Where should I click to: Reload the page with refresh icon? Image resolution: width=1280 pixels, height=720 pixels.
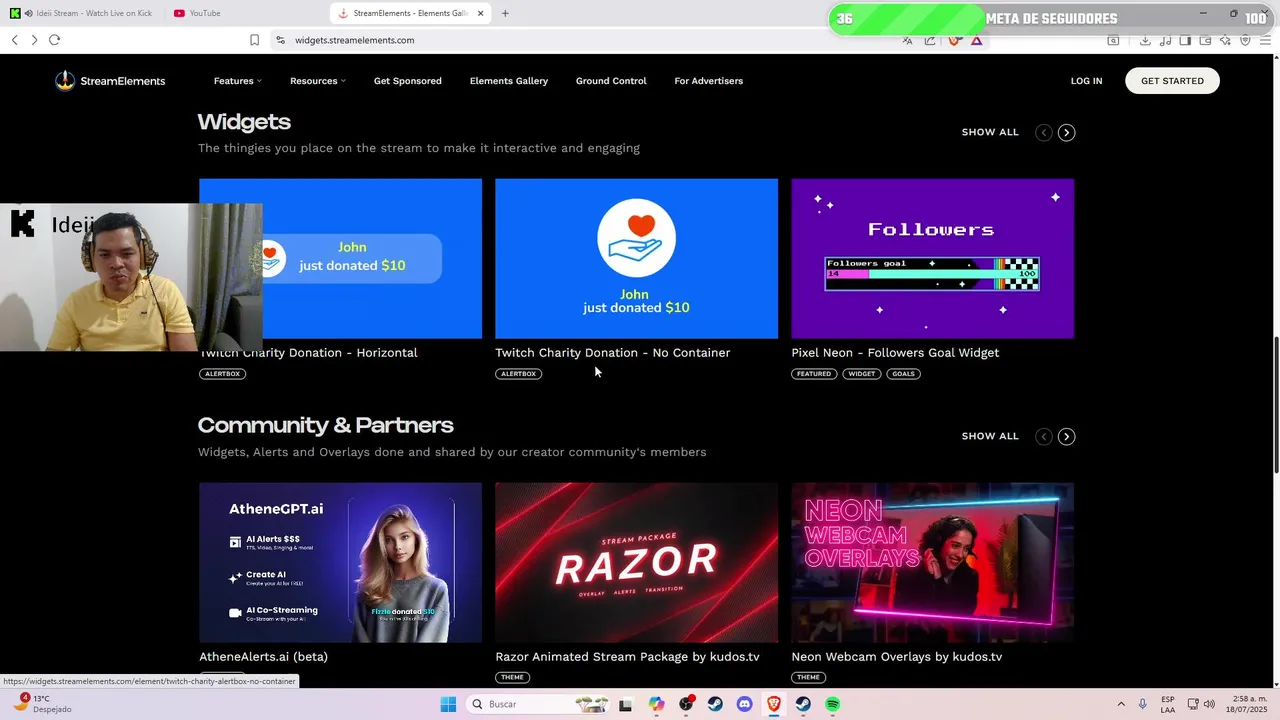point(54,40)
